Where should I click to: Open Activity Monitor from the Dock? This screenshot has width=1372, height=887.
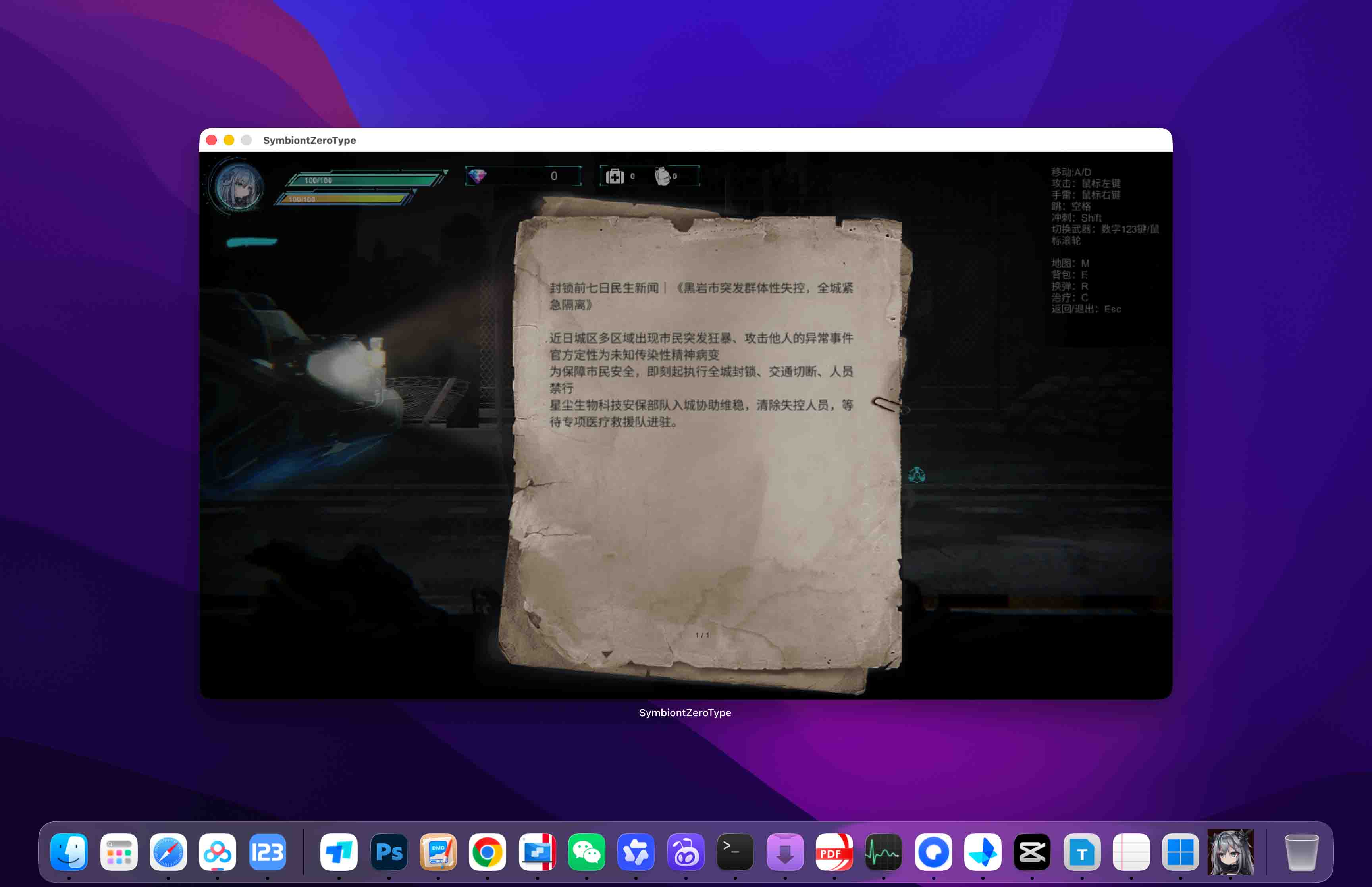tap(883, 852)
